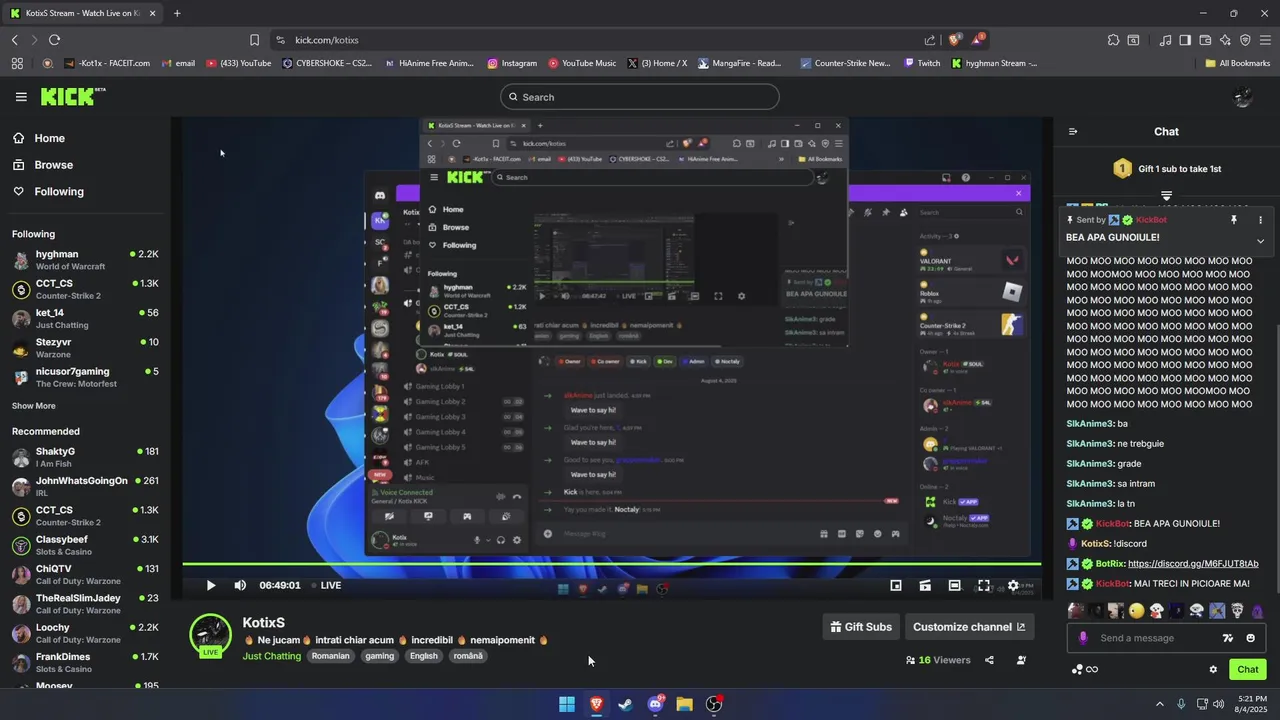This screenshot has height=720, width=1280.
Task: Toggle mini player mode
Action: [896, 585]
